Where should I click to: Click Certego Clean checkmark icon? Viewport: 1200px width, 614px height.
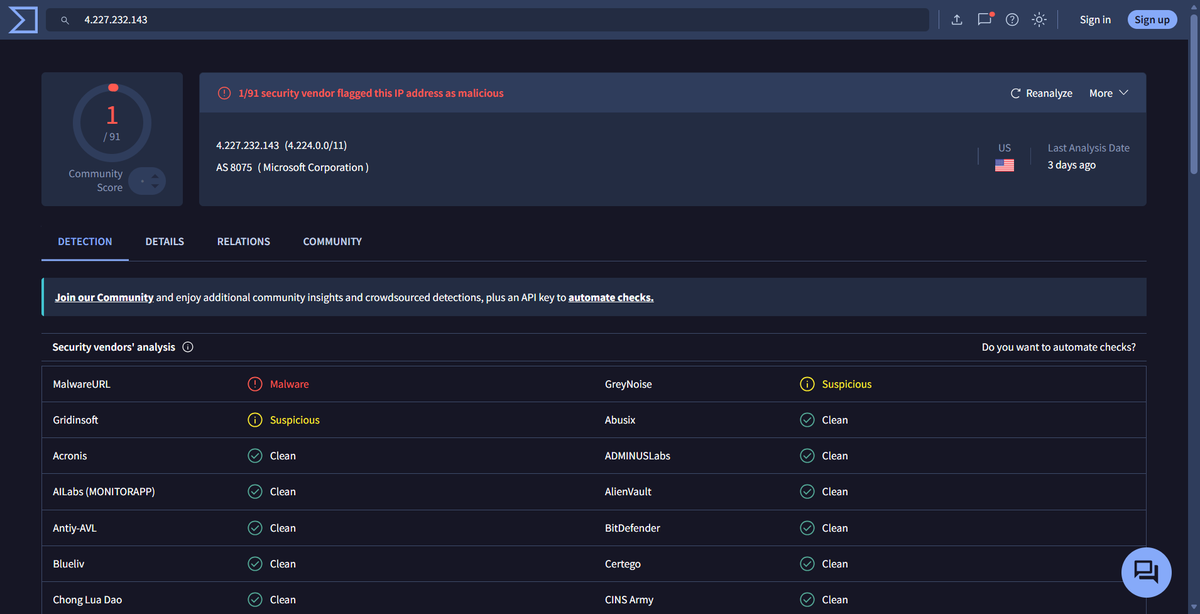point(807,564)
